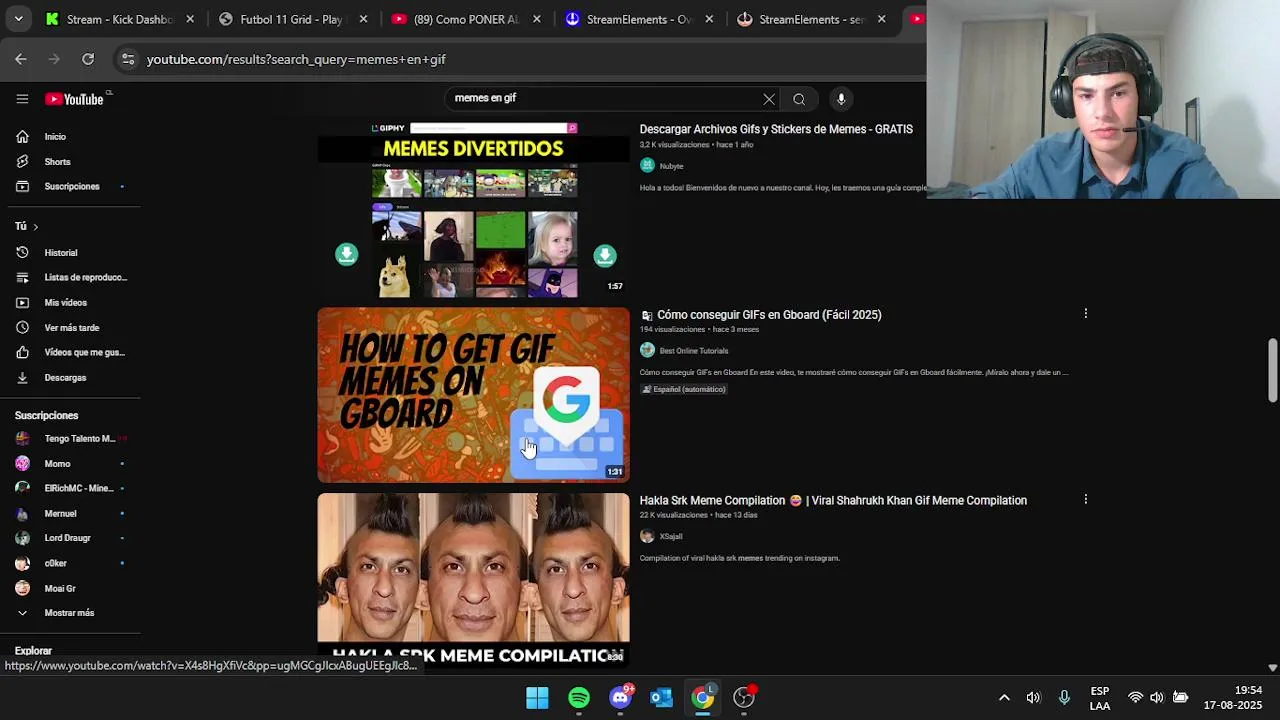Click the MEMES DIVERTIDOS video thumbnail

474,210
